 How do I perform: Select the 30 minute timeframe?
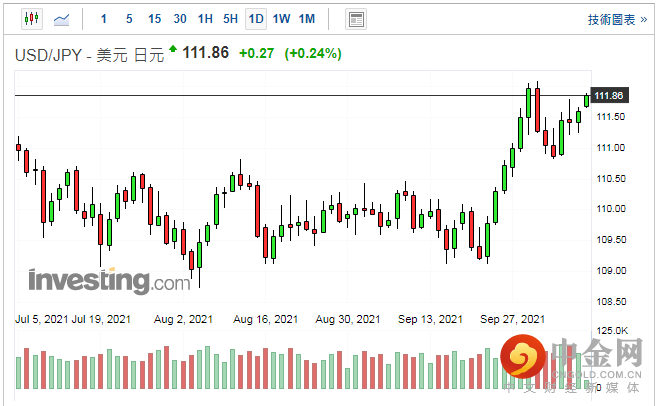tap(180, 19)
